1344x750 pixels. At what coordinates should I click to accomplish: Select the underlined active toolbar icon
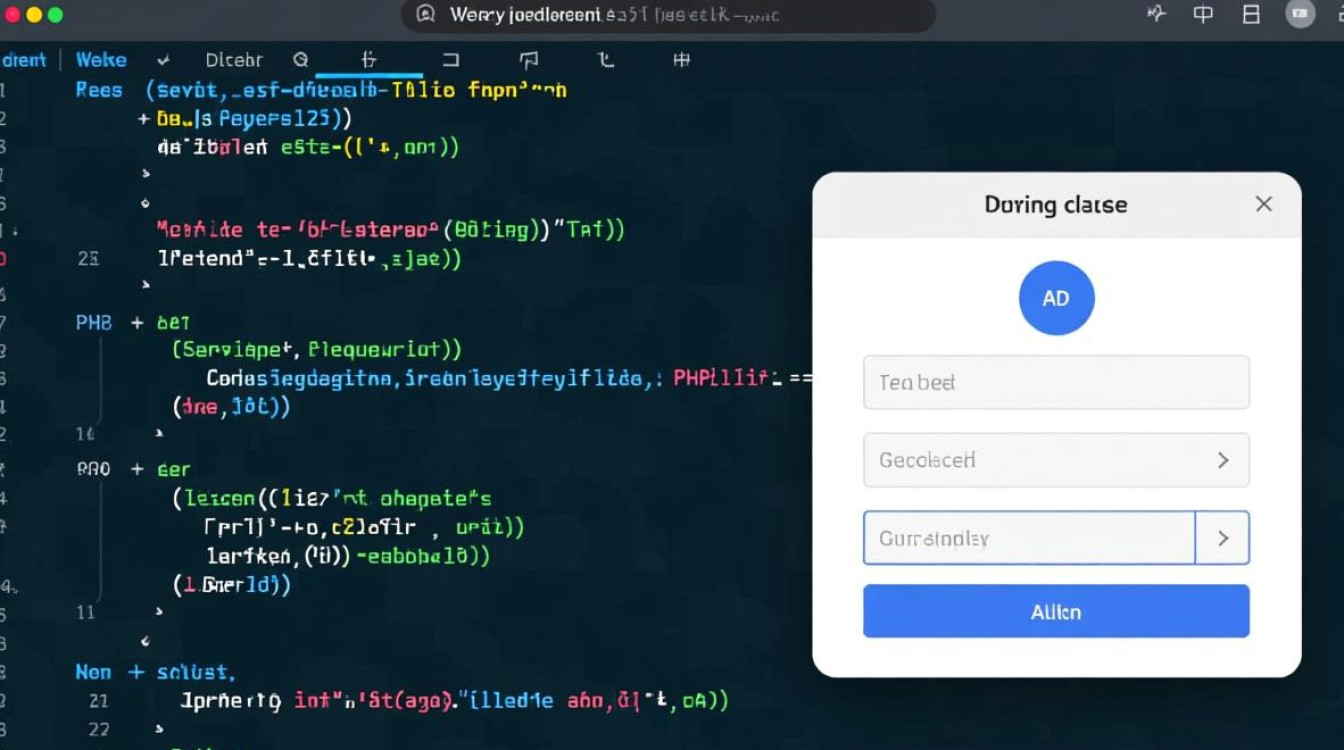[368, 60]
